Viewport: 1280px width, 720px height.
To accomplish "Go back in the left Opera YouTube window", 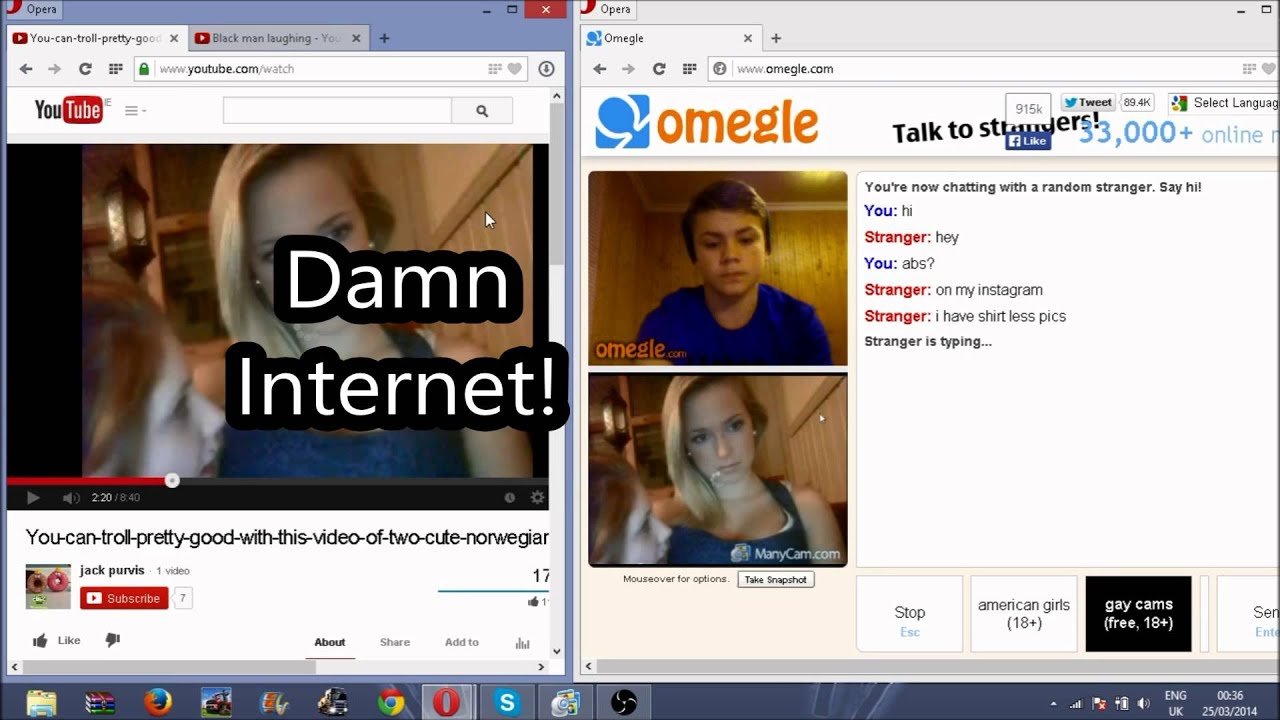I will pos(26,69).
